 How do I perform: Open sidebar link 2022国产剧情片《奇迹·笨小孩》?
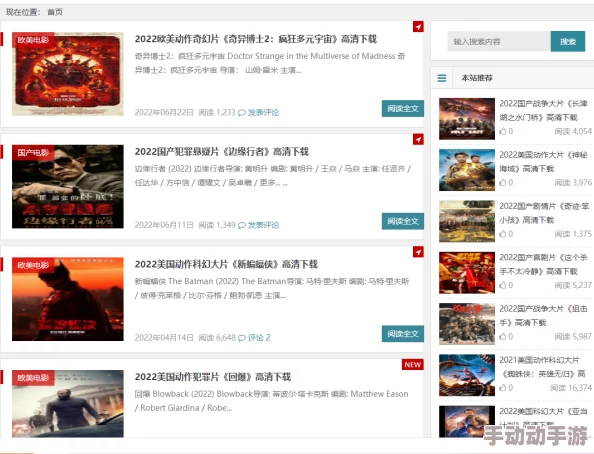click(544, 213)
